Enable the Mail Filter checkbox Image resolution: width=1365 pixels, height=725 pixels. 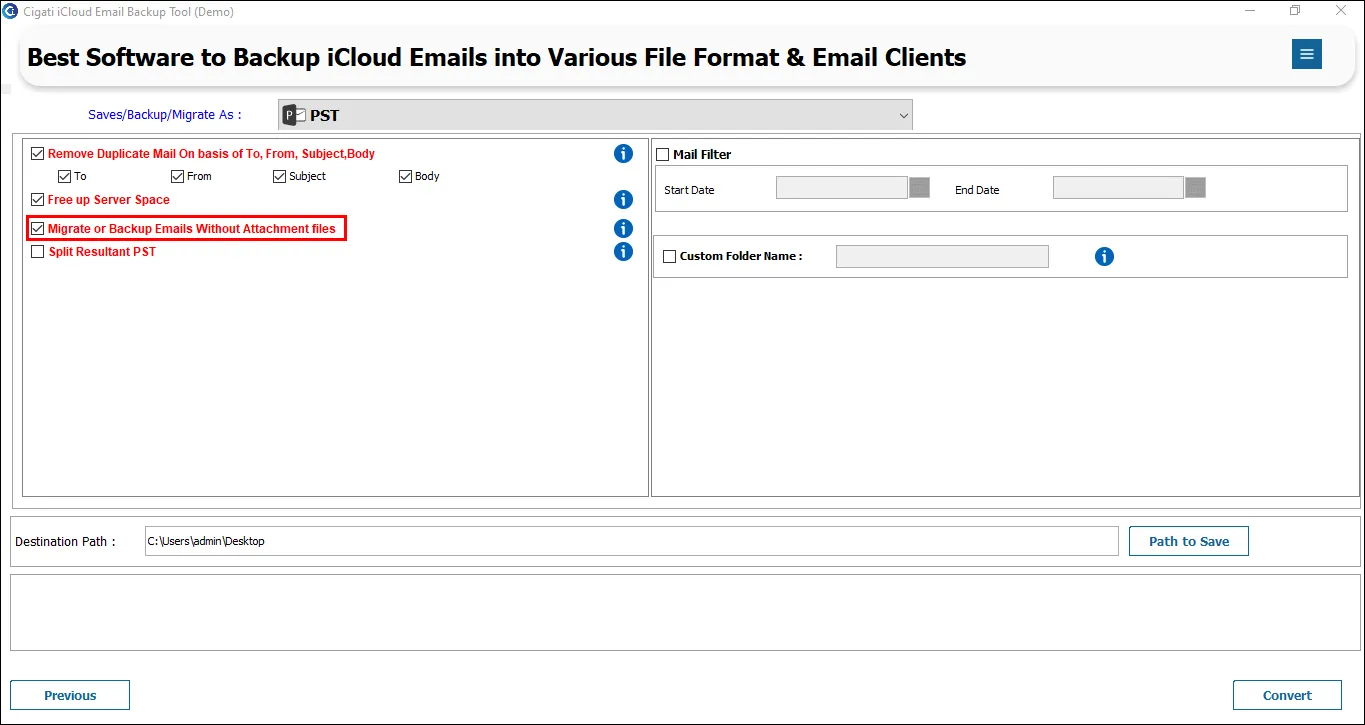pyautogui.click(x=662, y=155)
